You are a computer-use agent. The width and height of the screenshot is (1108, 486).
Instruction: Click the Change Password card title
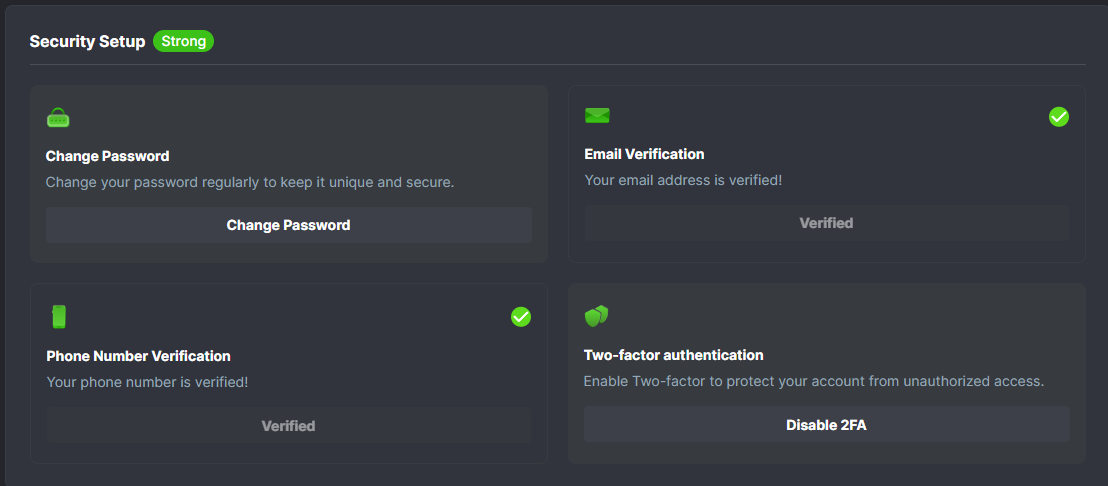pyautogui.click(x=107, y=156)
